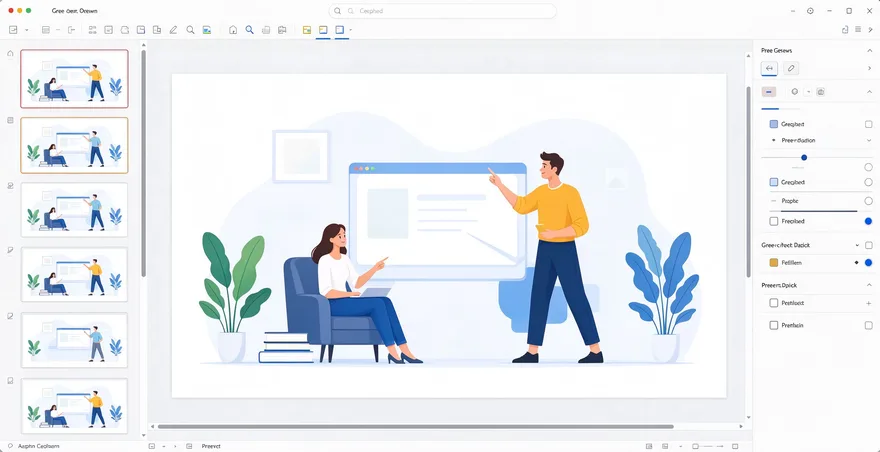This screenshot has width=880, height=452.
Task: Click the small icon beside fourth thumbnail
Action: pos(10,250)
